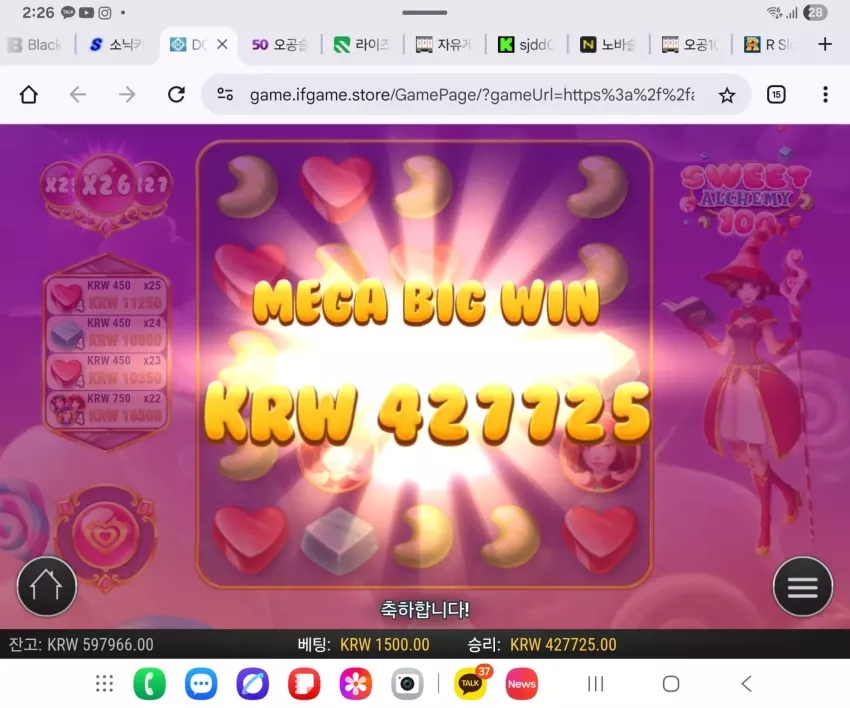Viewport: 850px width, 708px height.
Task: Open the red Notes app icon
Action: [304, 684]
